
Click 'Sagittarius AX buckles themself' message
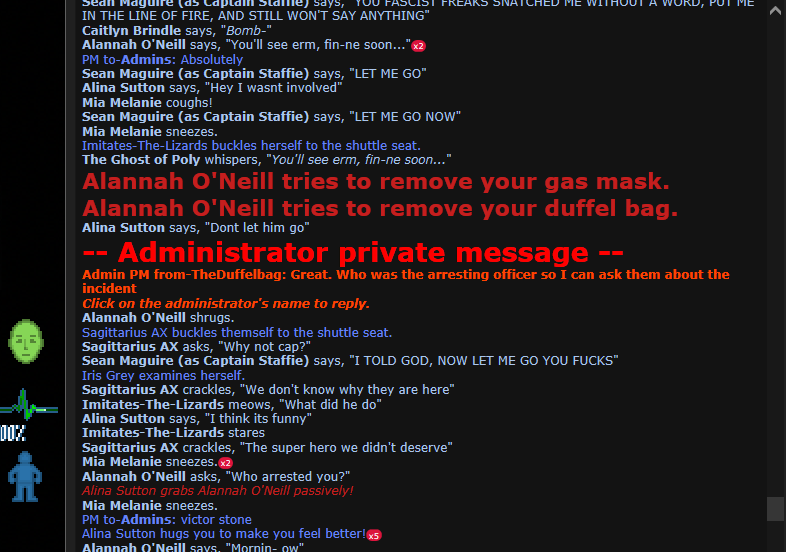coord(237,333)
